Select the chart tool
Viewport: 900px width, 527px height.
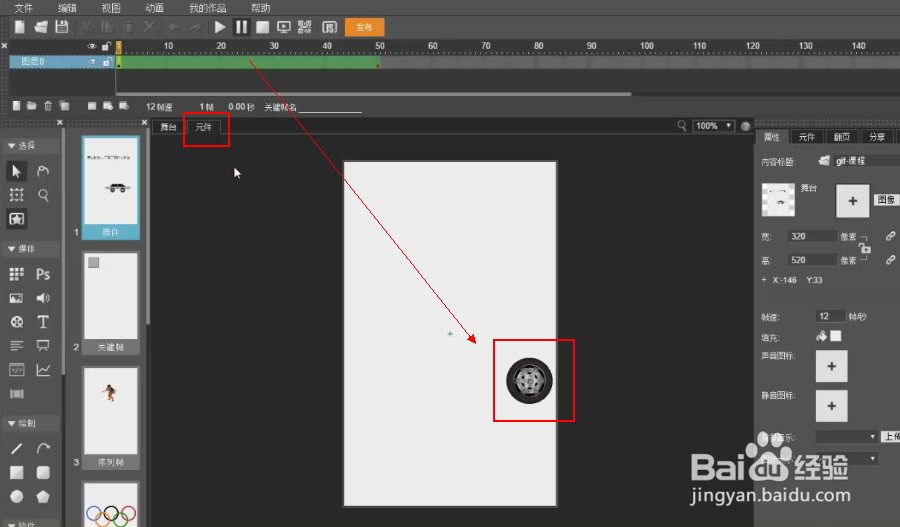click(x=43, y=370)
